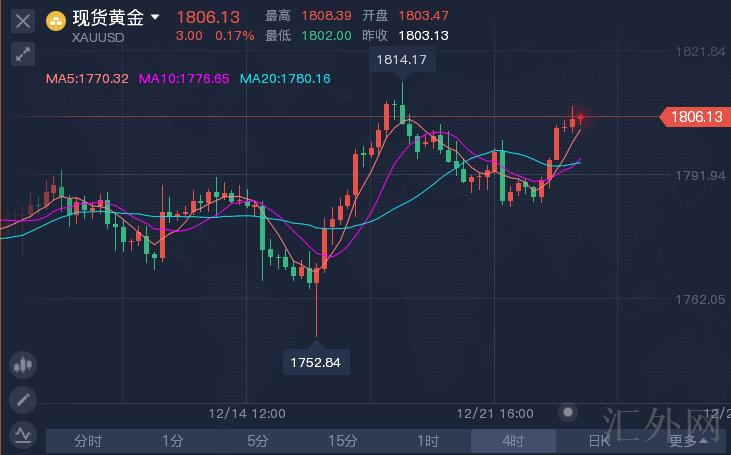Switch to 分时 timeframe tab
The width and height of the screenshot is (731, 455).
point(88,441)
